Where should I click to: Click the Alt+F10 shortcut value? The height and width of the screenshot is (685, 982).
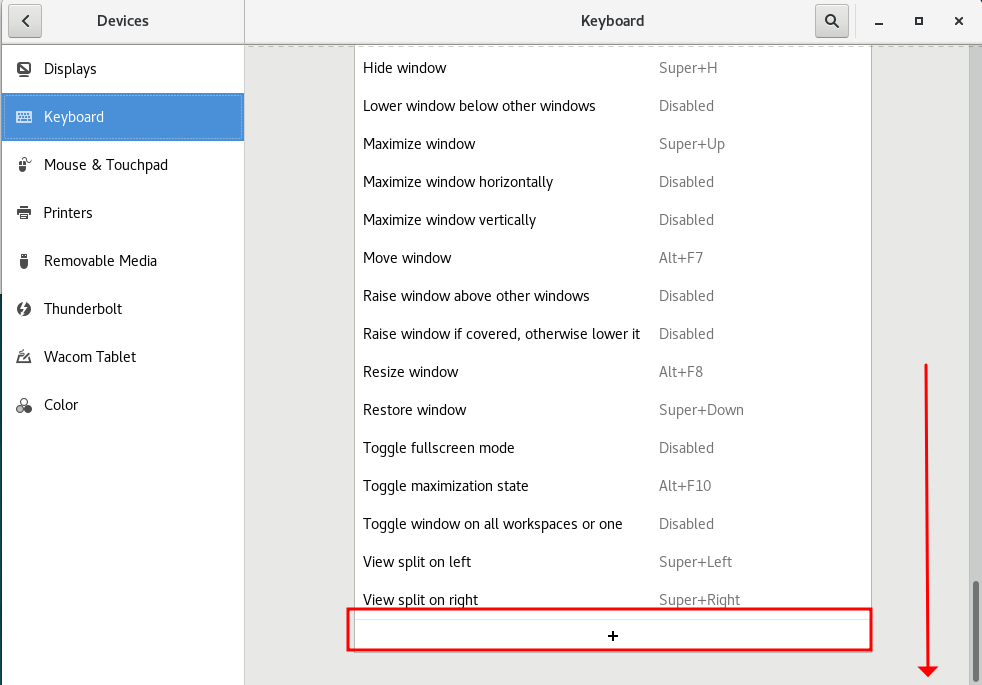[685, 486]
